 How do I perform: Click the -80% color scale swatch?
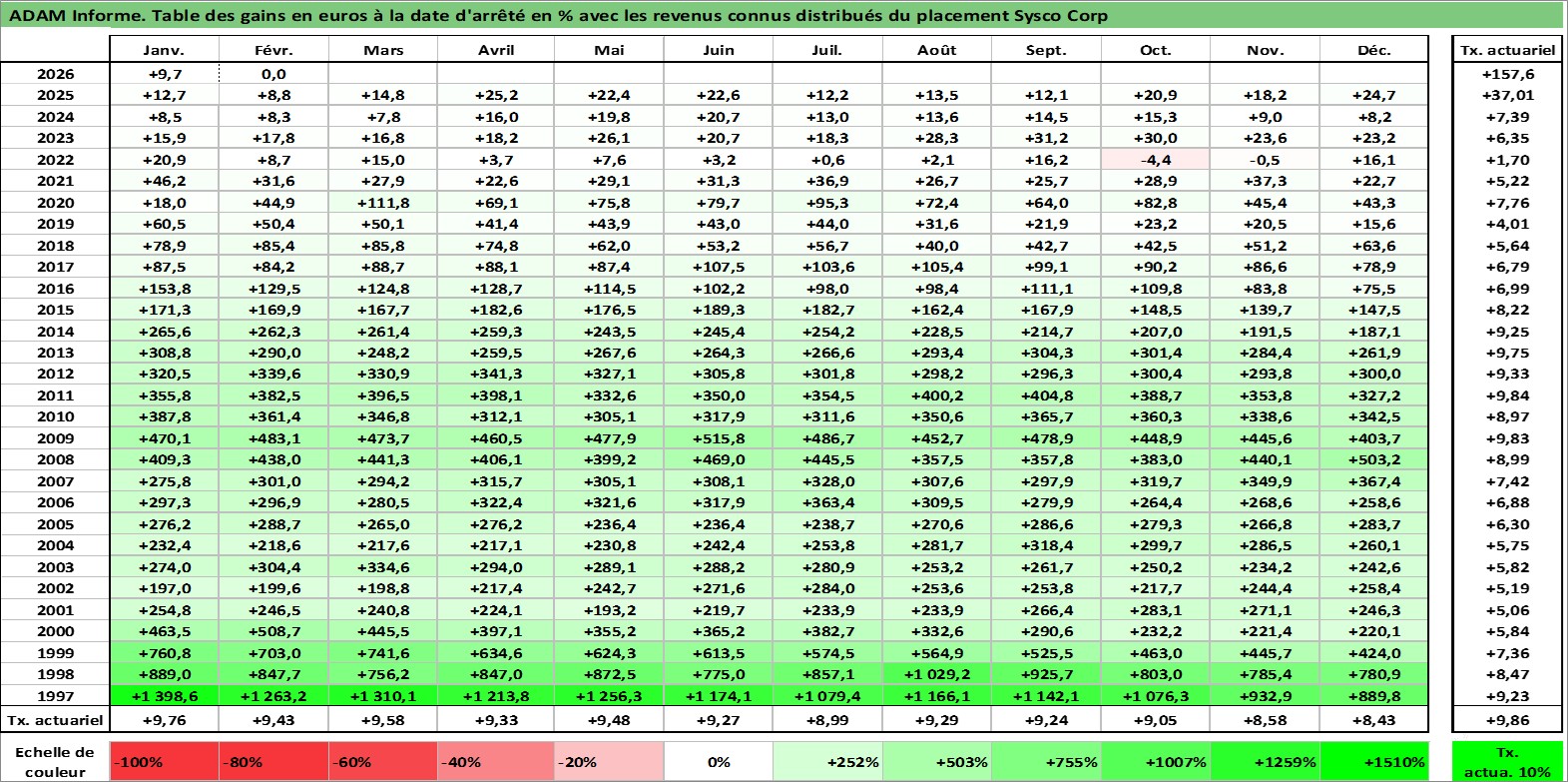click(274, 761)
